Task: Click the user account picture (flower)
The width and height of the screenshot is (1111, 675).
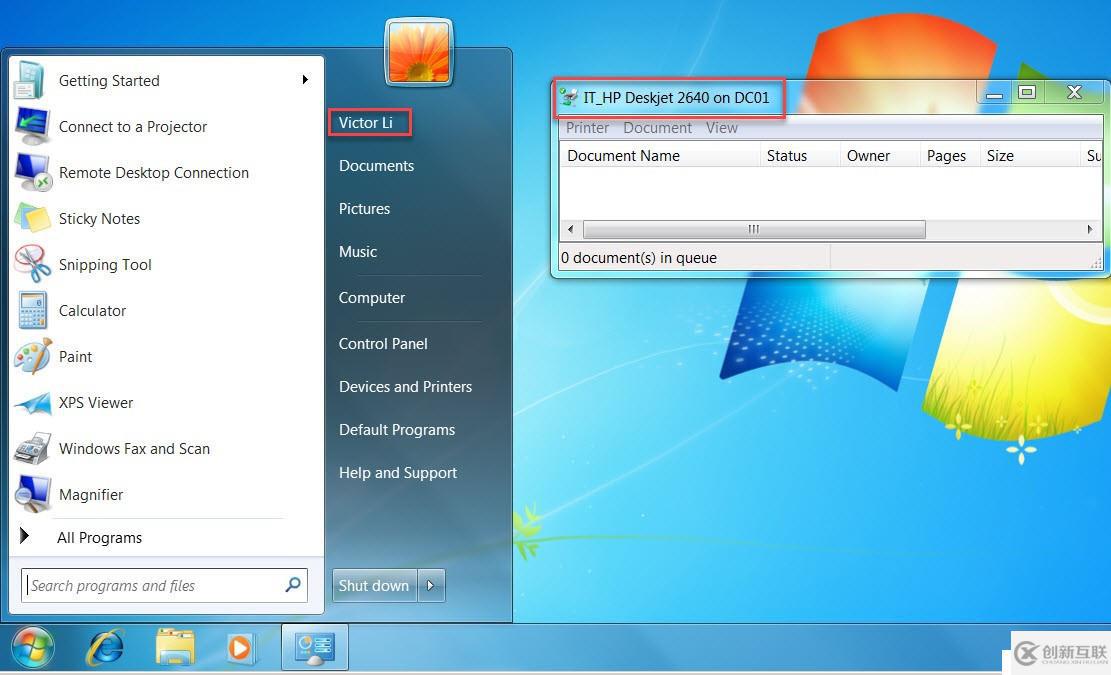Action: [419, 52]
